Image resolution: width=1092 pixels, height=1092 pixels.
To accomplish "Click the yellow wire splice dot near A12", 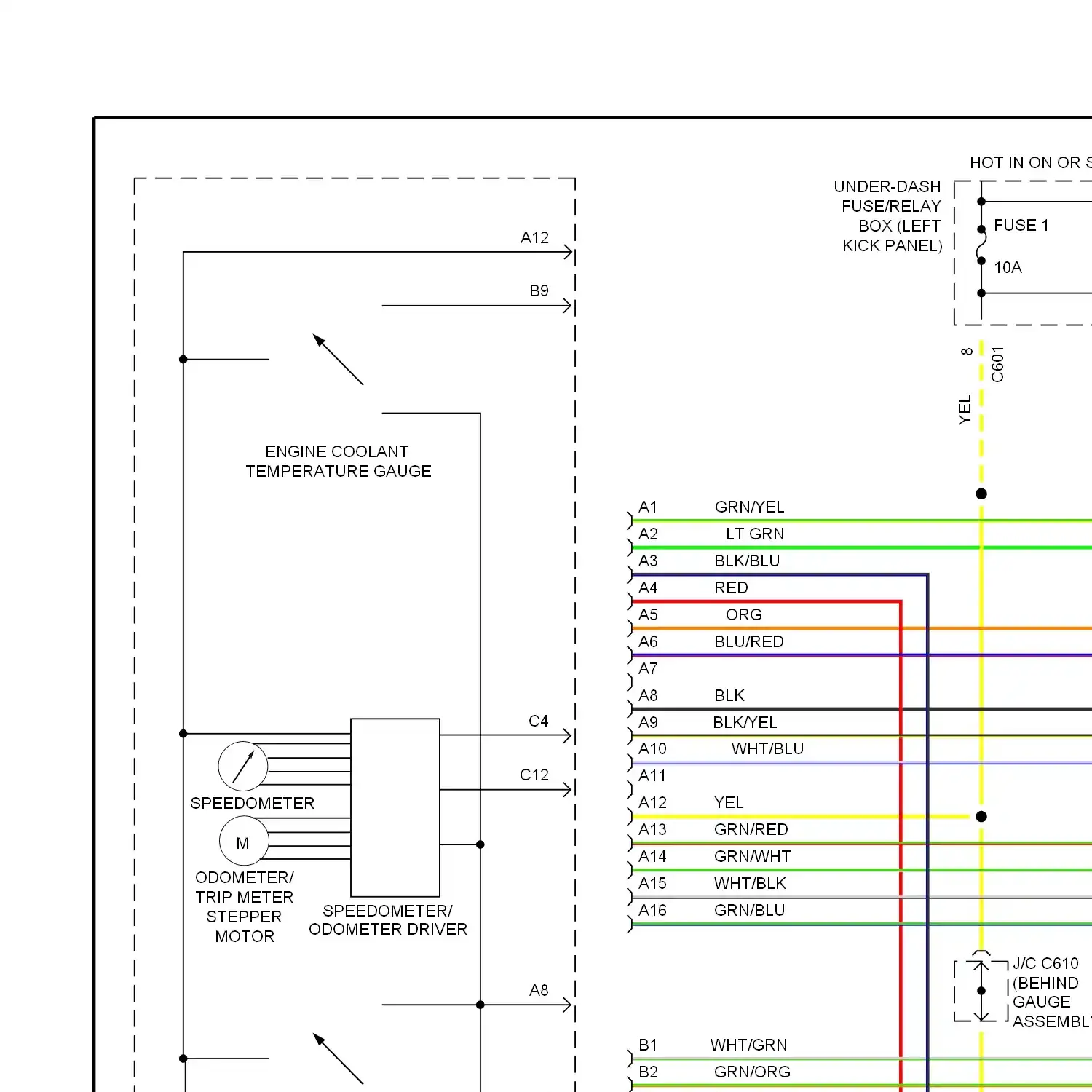I will pyautogui.click(x=981, y=816).
